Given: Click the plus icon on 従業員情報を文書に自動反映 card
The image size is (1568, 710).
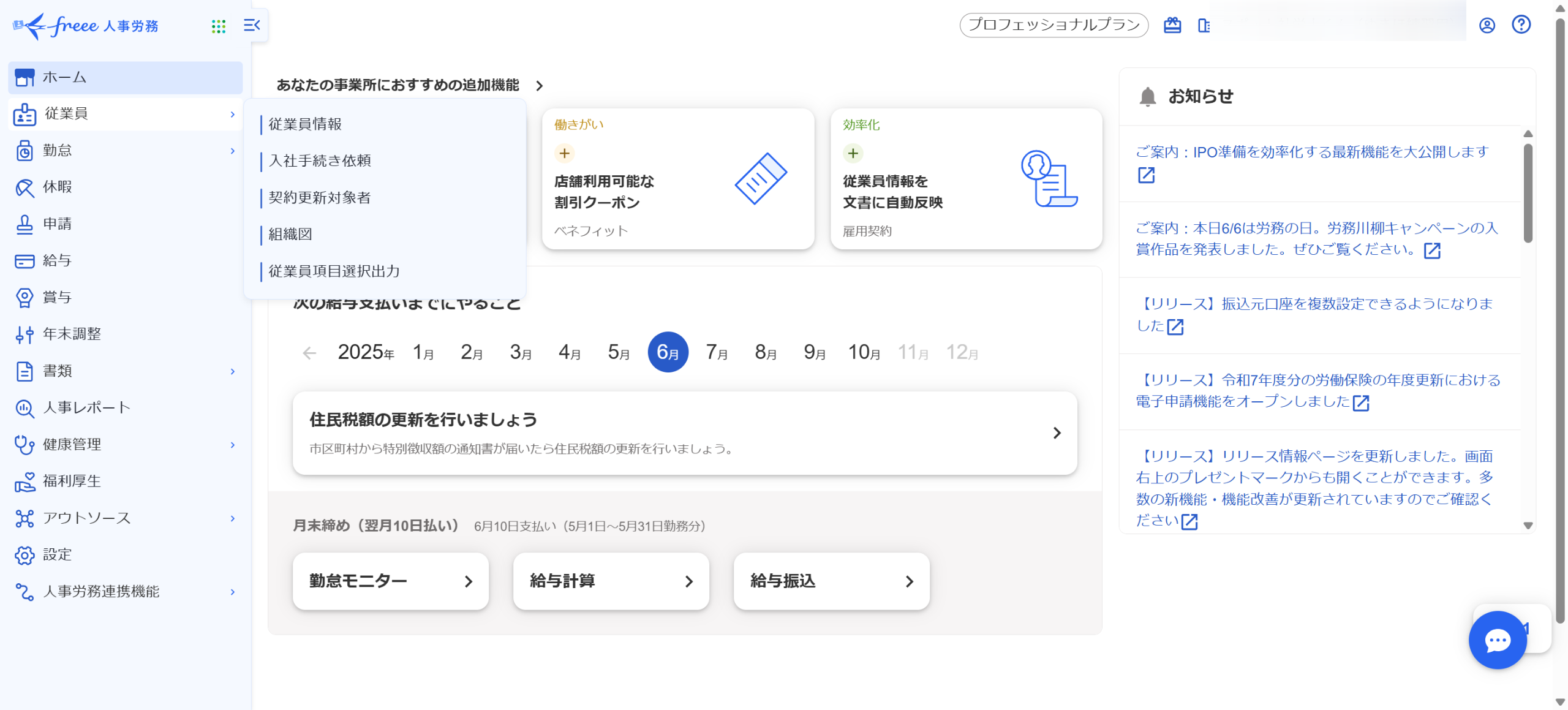Looking at the screenshot, I should (x=853, y=153).
